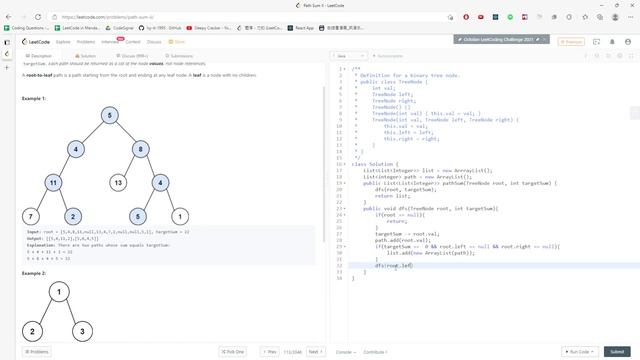This screenshot has height=360, width=640.
Task: Click the LeetCode logo
Action: [36, 42]
